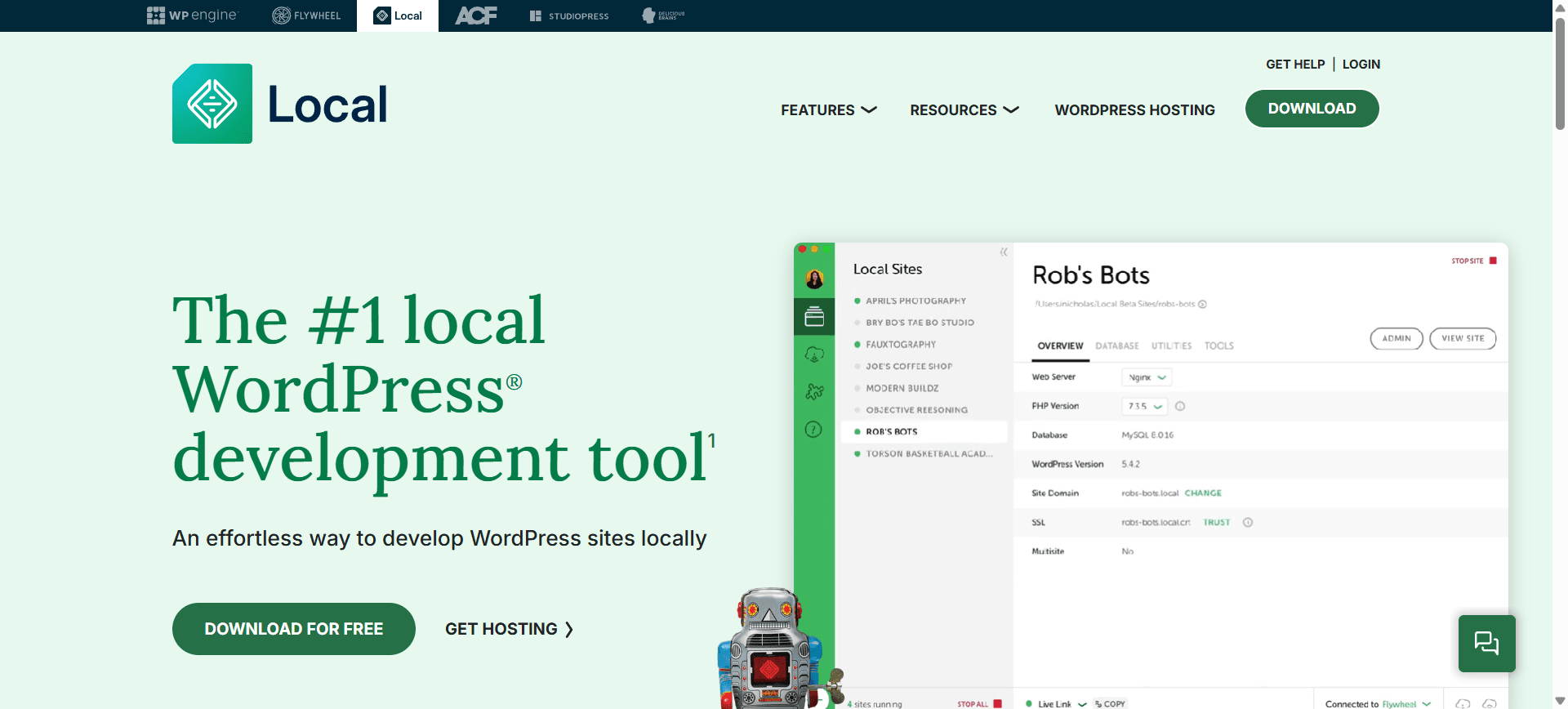Image resolution: width=1568 pixels, height=709 pixels.
Task: Click the scrollbar down arrow
Action: tap(1560, 701)
